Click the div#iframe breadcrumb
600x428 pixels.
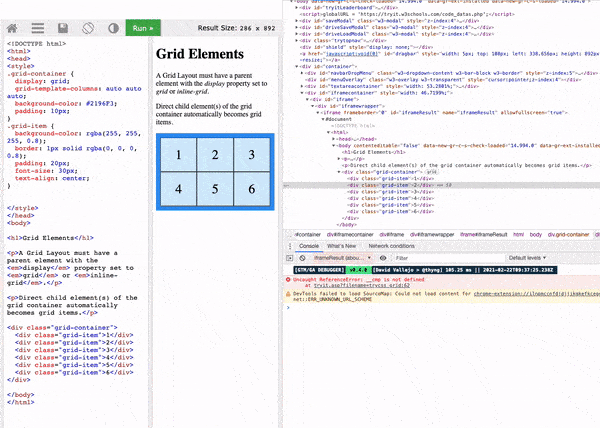coord(391,234)
